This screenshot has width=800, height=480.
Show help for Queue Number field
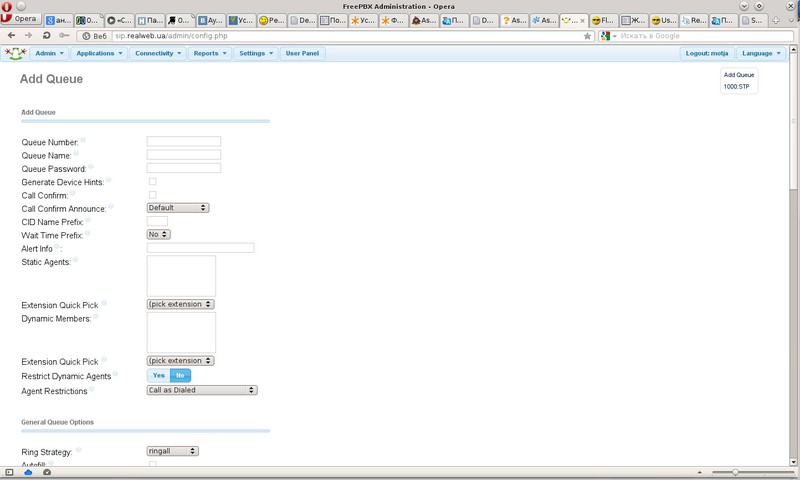point(83,140)
